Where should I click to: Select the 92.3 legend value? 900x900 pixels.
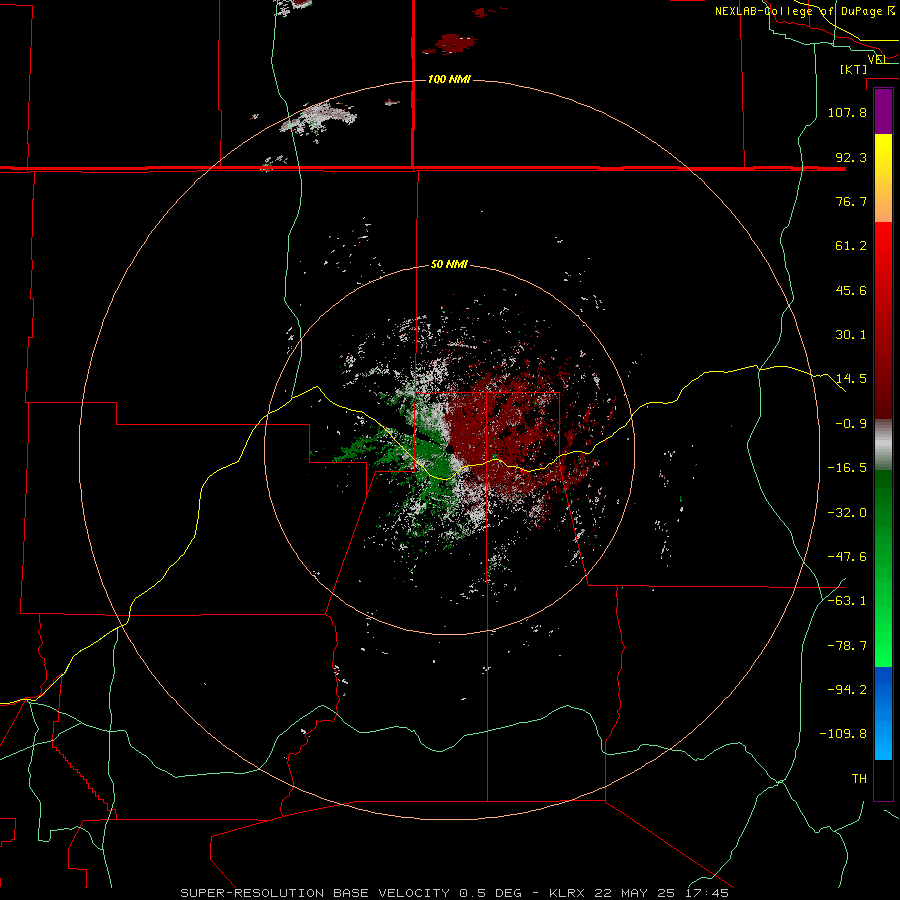click(851, 157)
